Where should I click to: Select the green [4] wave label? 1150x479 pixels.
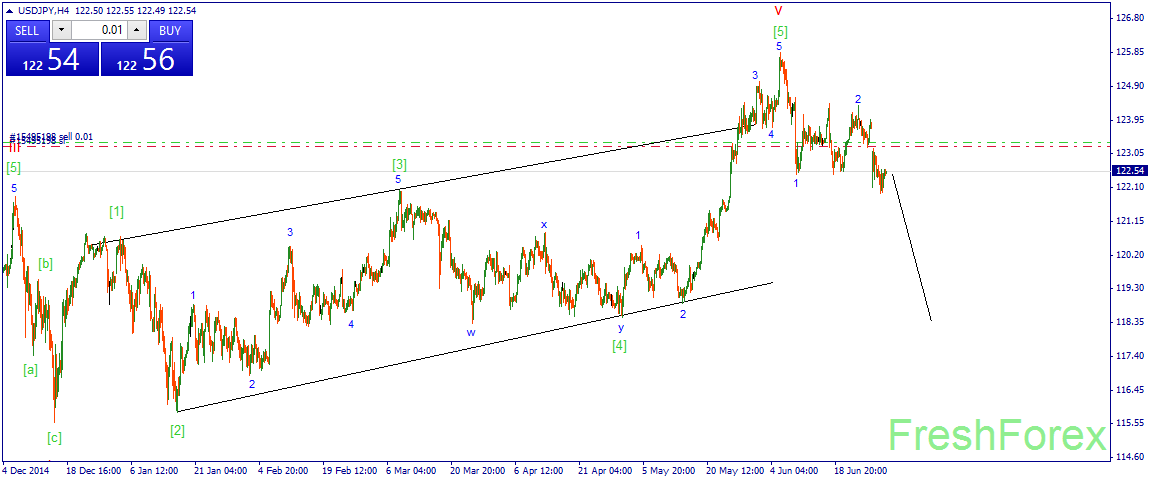tap(620, 345)
